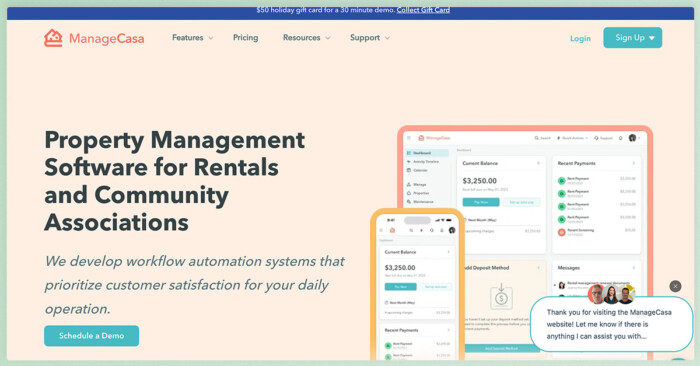Screen dimensions: 700x366
Task: Click the deposit dollar icon in preview
Action: (x=501, y=296)
